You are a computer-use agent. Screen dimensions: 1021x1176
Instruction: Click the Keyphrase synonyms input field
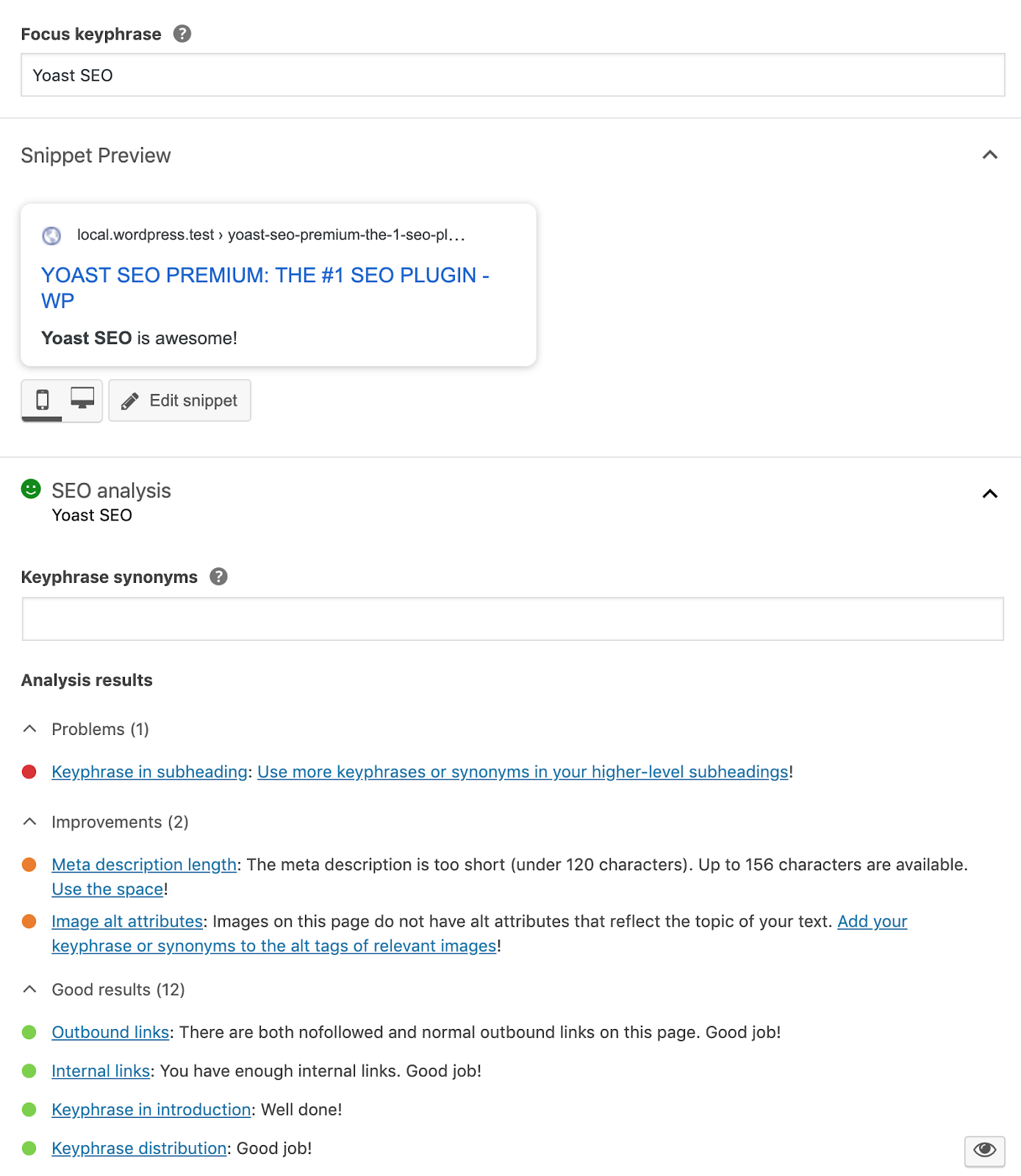pos(512,619)
